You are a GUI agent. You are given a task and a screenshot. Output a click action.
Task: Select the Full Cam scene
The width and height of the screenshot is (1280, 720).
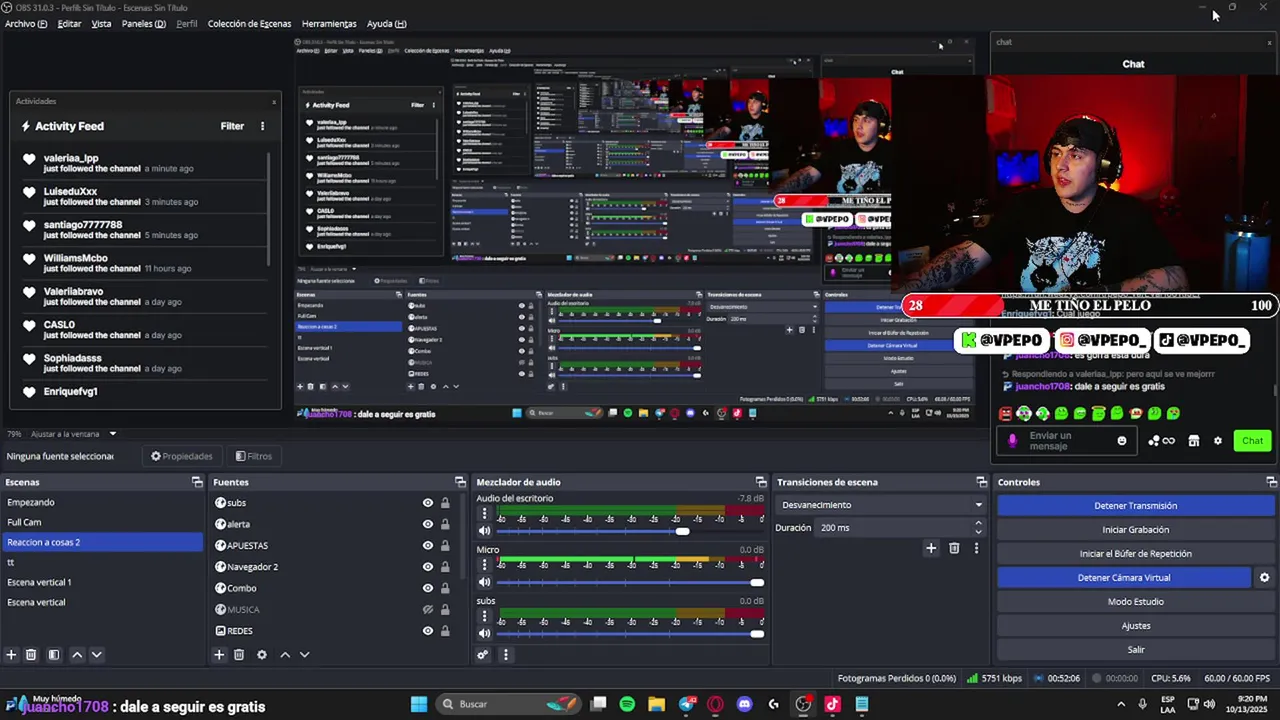101,522
